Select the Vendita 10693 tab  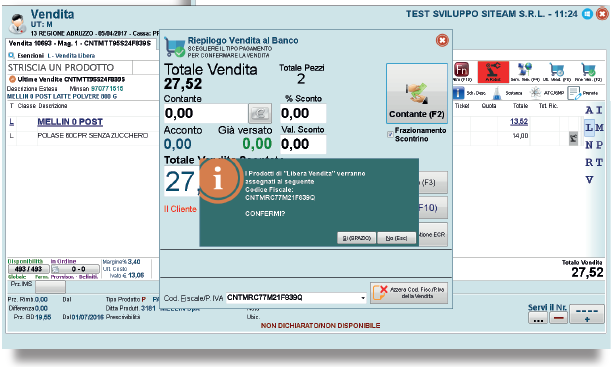click(x=80, y=43)
